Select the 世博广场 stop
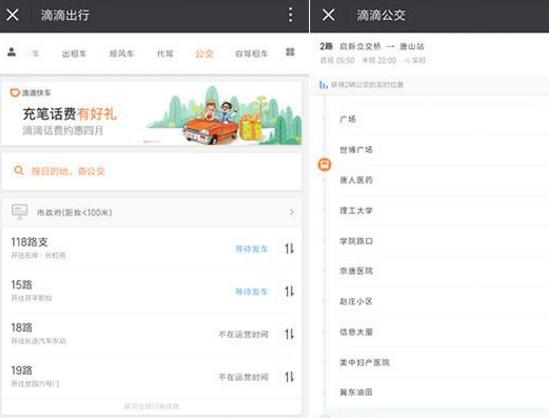Viewport: 549px width, 418px height. [356, 150]
